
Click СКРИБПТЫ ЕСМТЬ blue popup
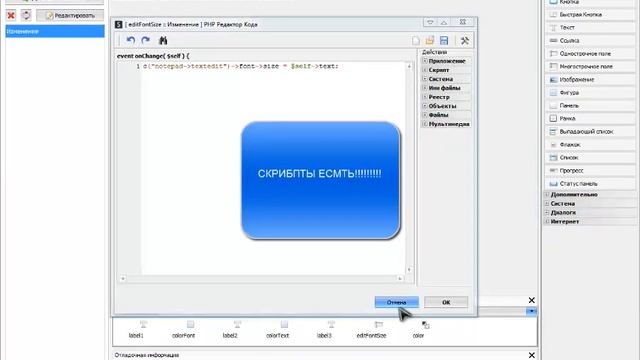tap(320, 180)
